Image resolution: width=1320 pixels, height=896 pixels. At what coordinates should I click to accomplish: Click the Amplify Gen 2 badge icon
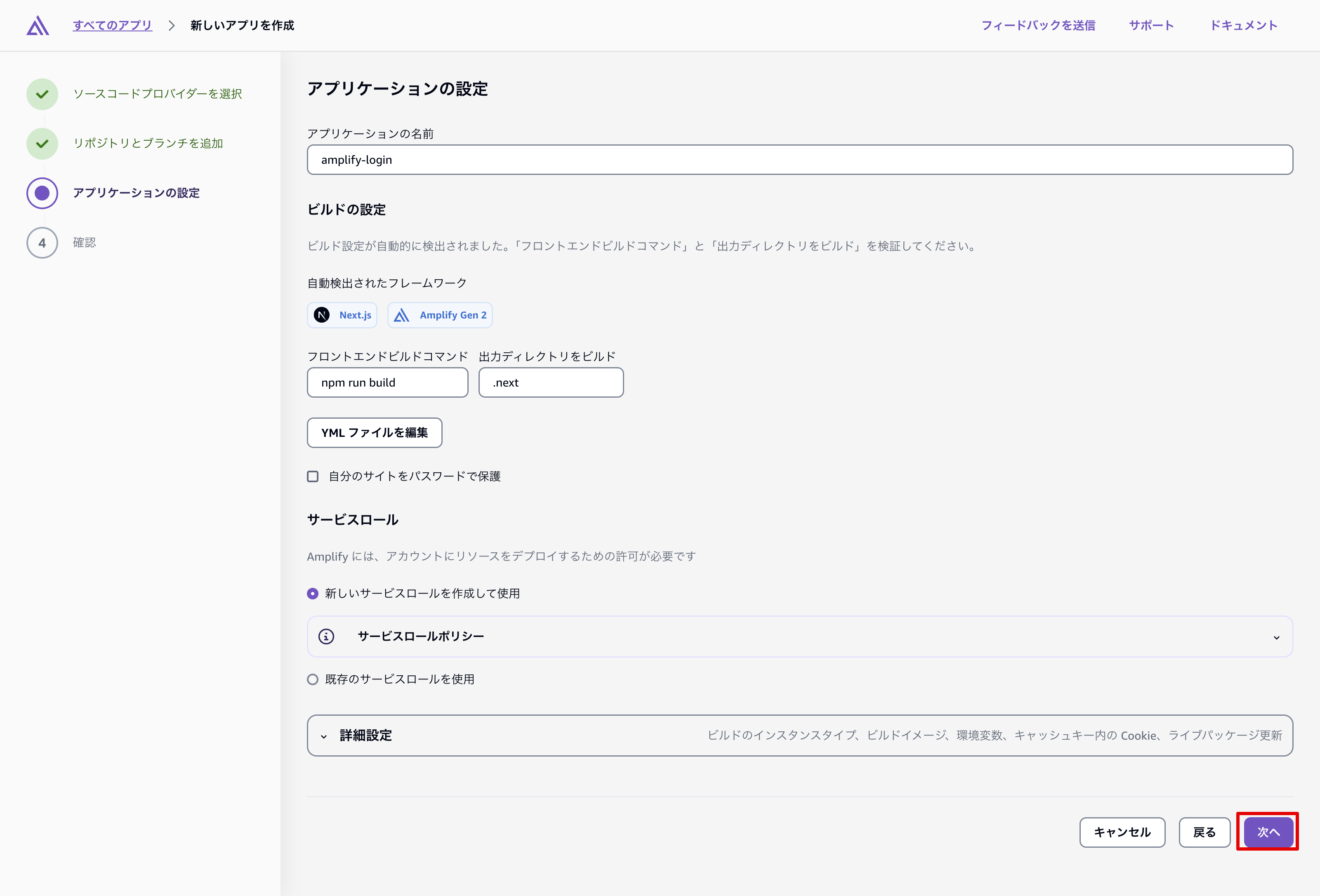tap(401, 315)
